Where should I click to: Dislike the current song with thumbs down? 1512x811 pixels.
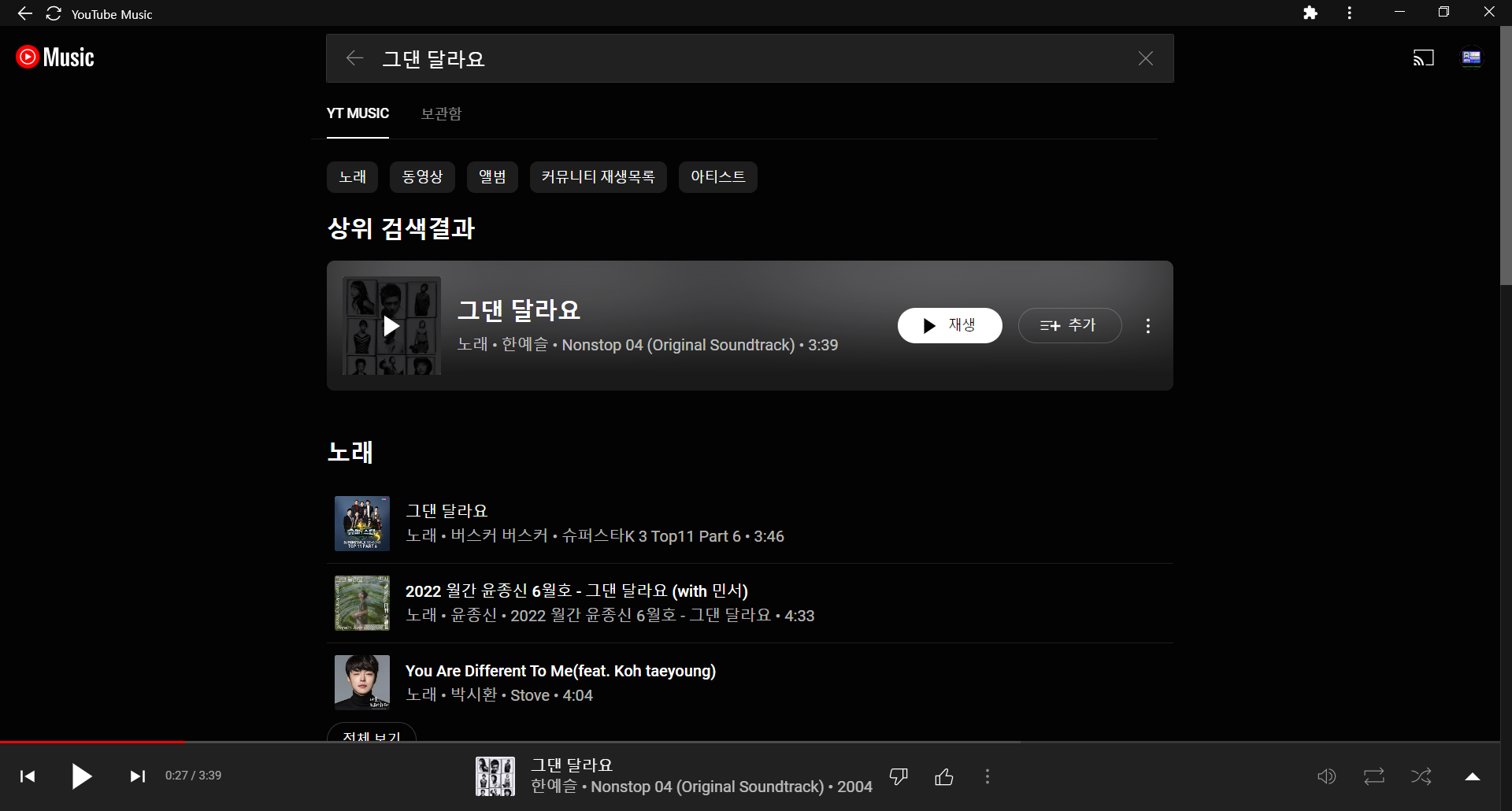(x=899, y=776)
